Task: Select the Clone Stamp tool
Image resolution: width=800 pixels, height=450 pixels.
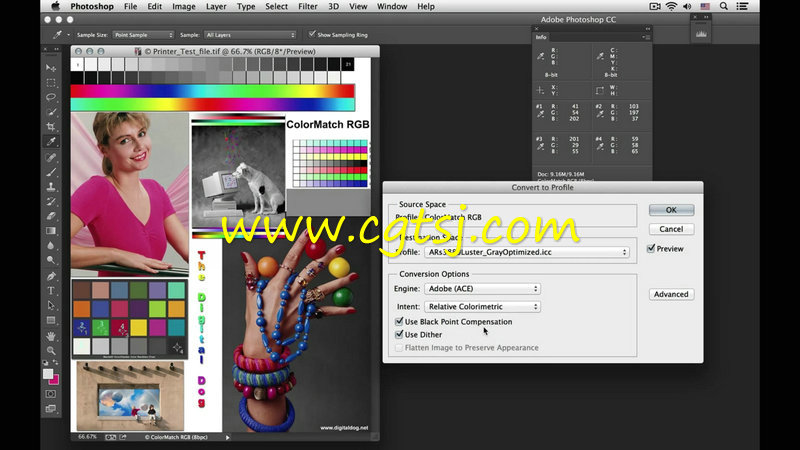Action: [x=51, y=187]
